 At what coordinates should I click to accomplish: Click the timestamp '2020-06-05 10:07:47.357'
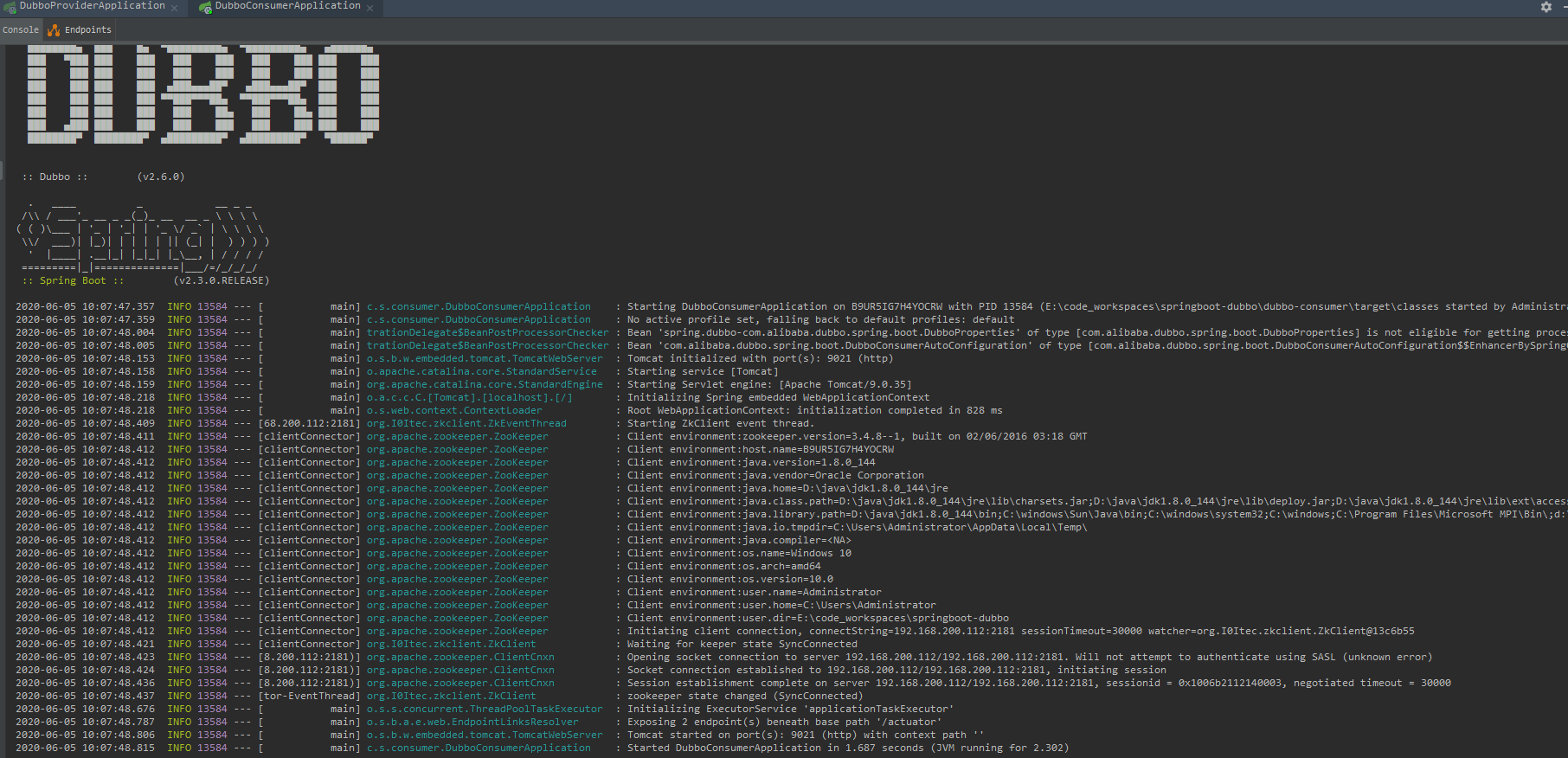(x=85, y=306)
